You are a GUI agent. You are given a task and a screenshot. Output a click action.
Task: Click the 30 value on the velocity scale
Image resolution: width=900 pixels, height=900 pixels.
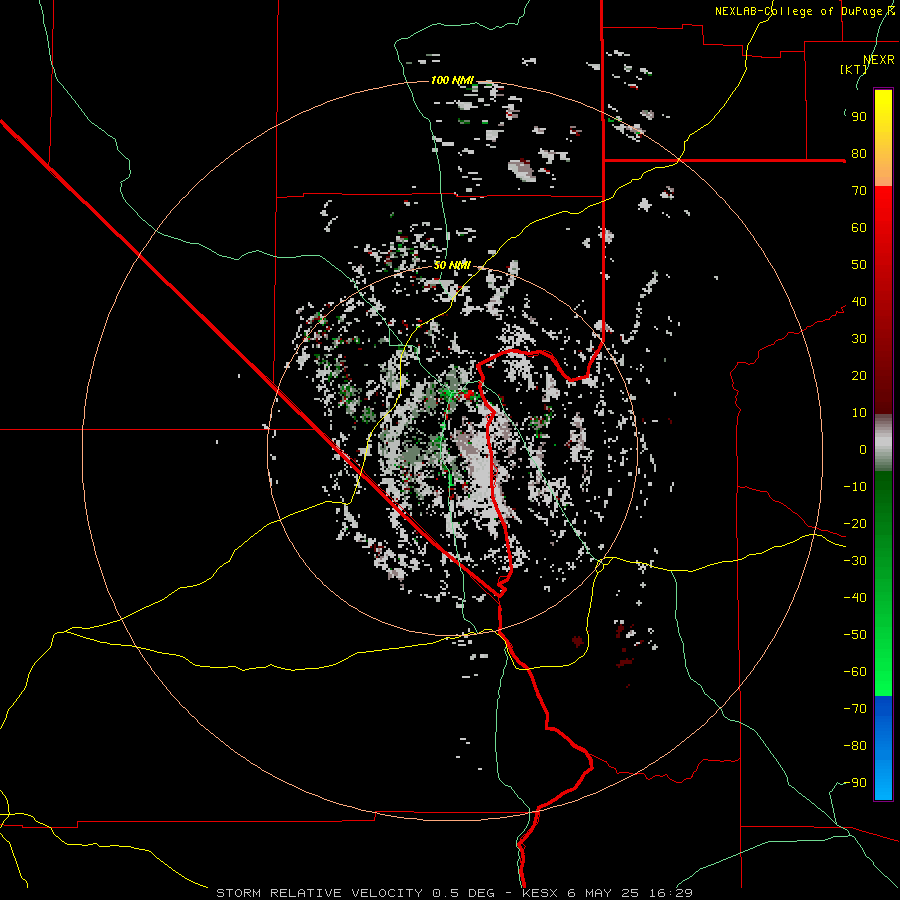coord(859,339)
